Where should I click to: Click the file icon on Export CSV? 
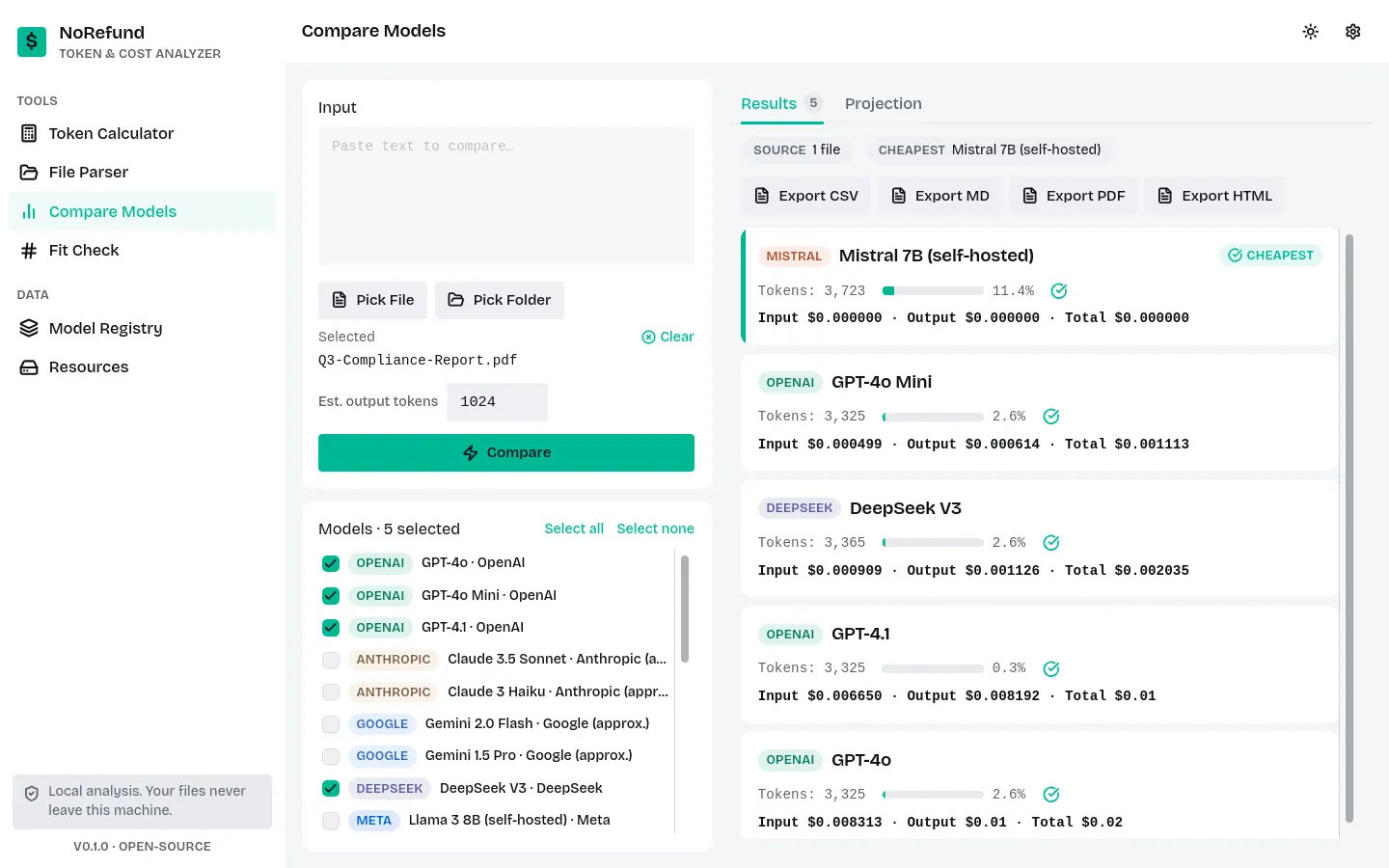pyautogui.click(x=762, y=196)
